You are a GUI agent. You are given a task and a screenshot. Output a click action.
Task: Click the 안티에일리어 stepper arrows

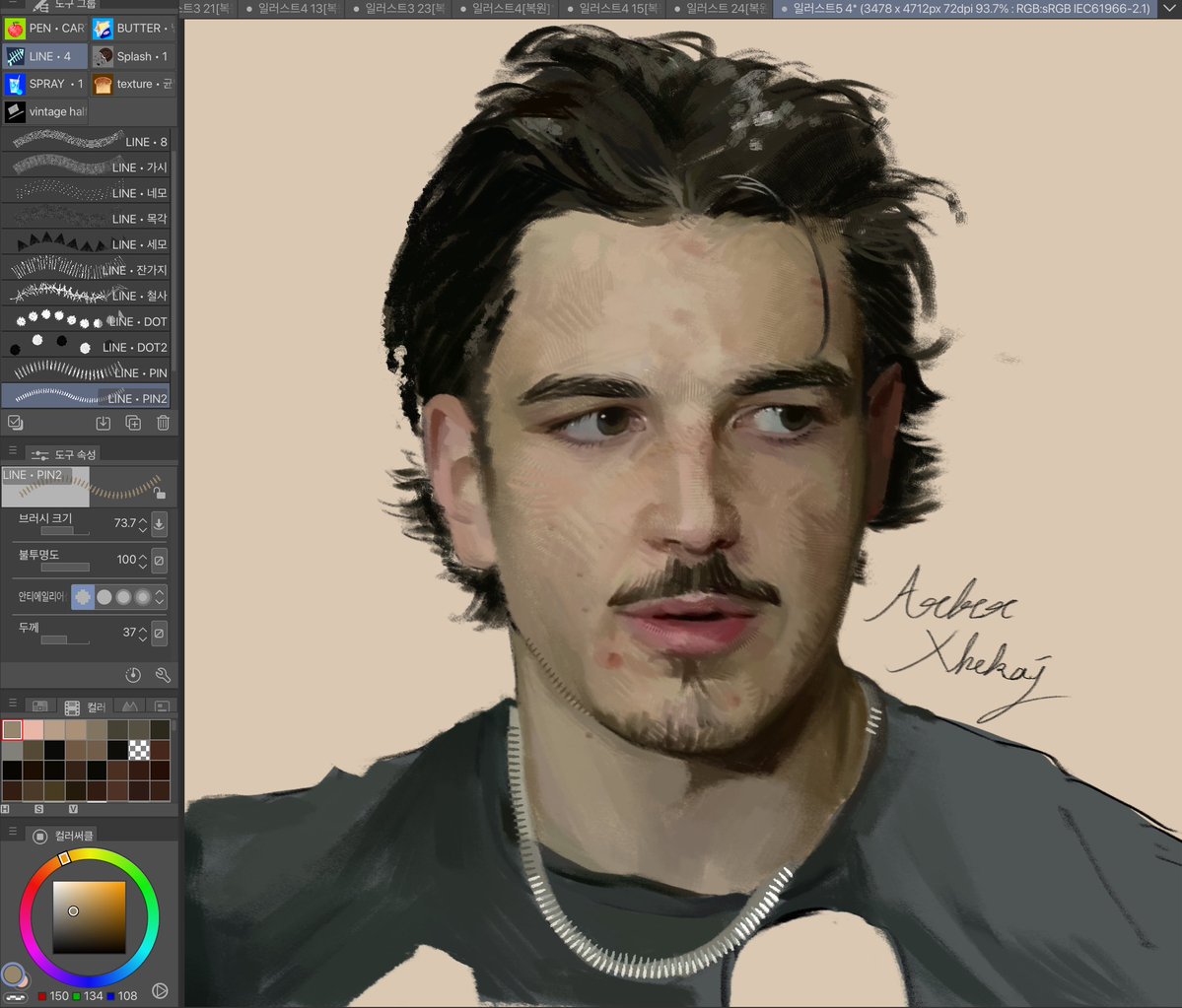point(159,597)
